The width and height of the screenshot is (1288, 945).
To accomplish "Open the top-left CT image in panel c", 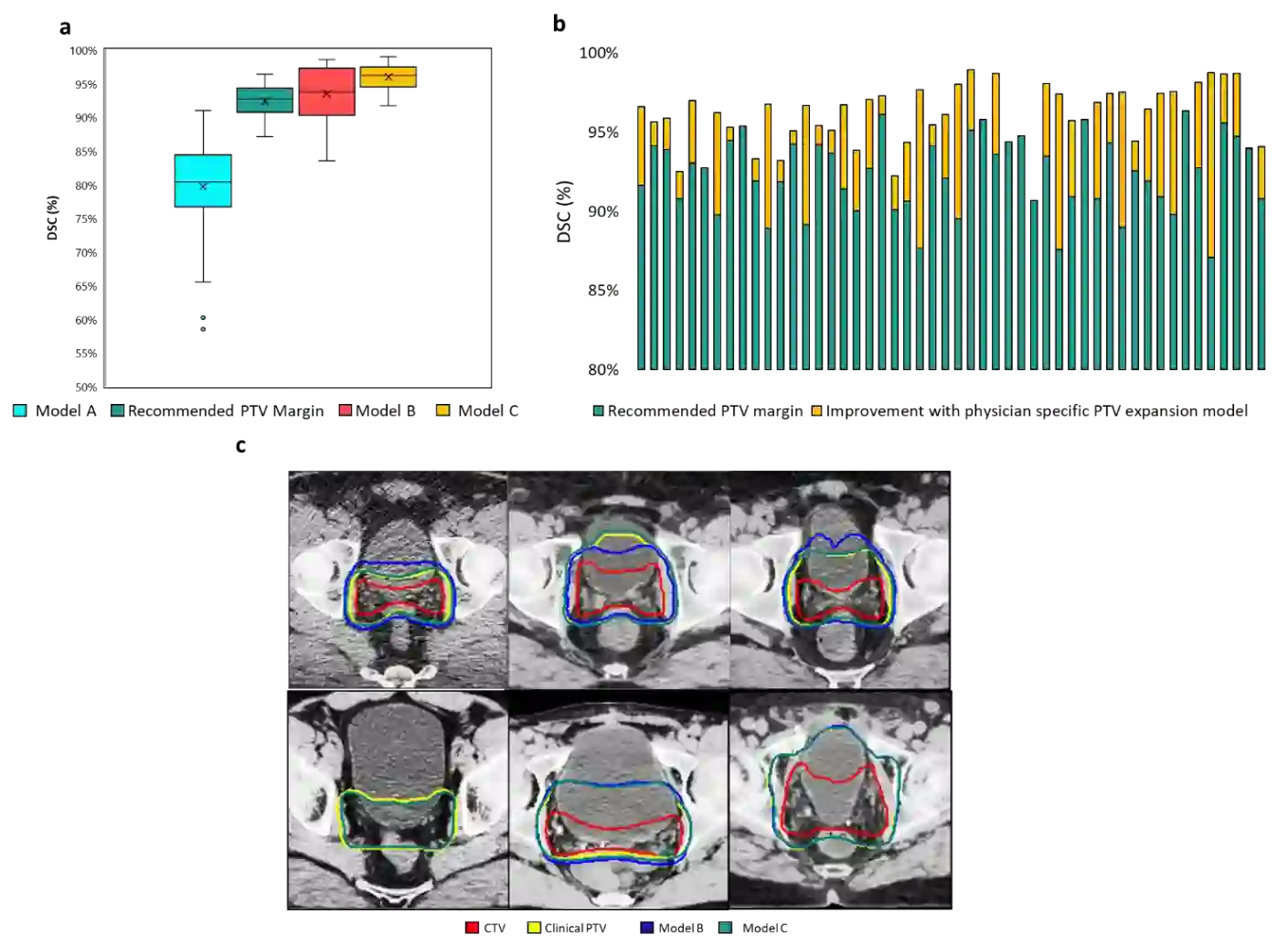I will 398,579.
